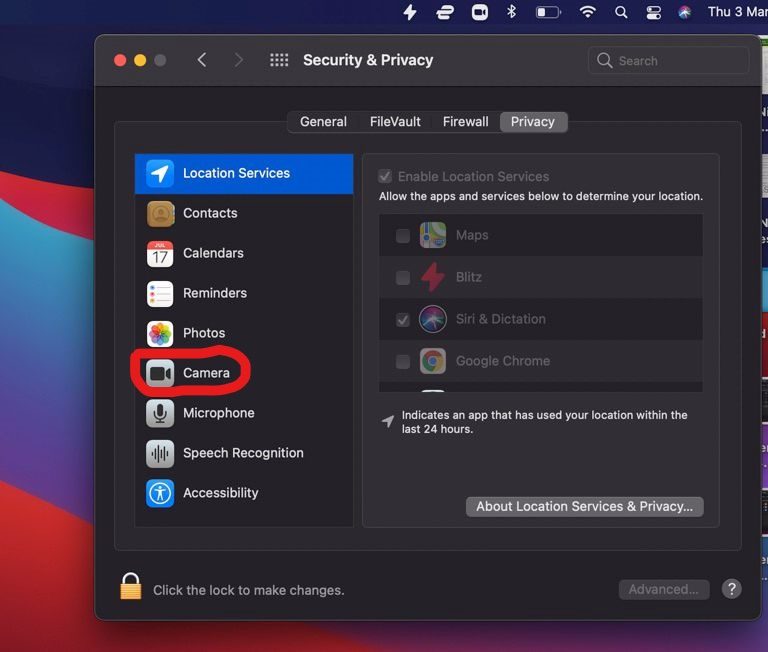
Task: Click About Location Services & Privacy button
Action: [x=584, y=507]
